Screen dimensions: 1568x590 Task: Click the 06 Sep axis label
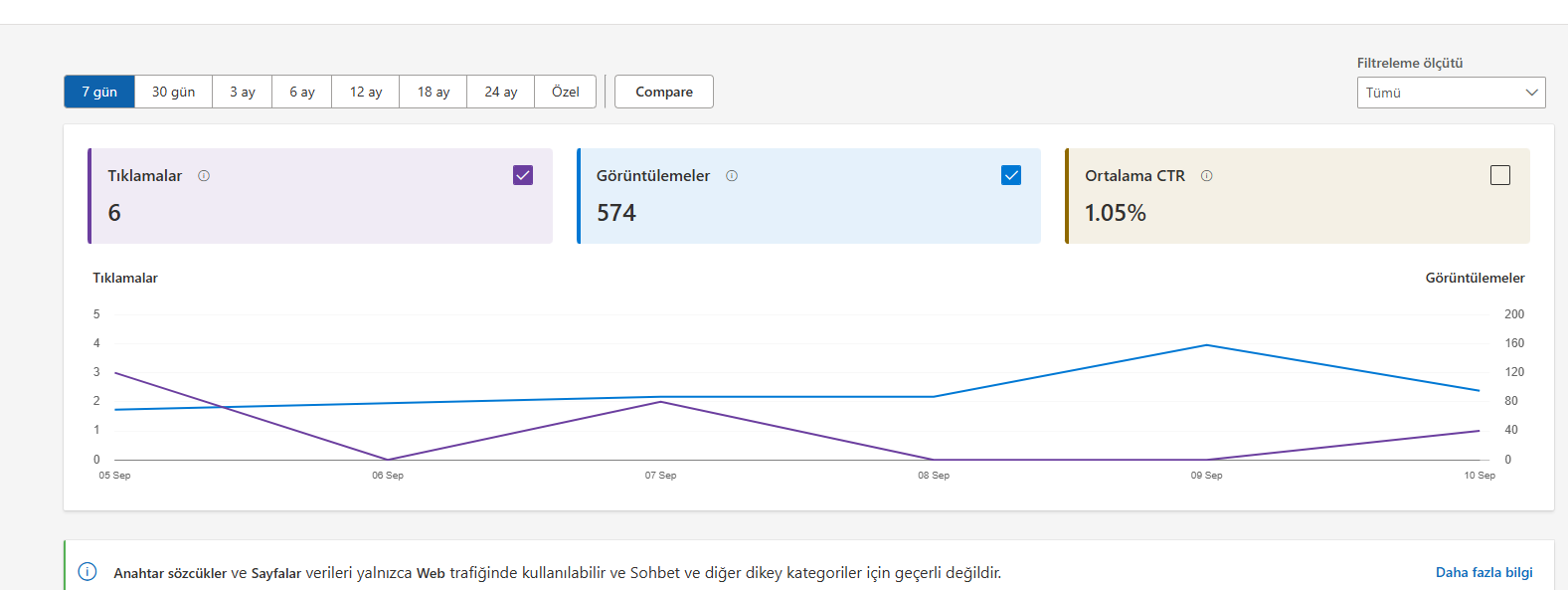[388, 476]
